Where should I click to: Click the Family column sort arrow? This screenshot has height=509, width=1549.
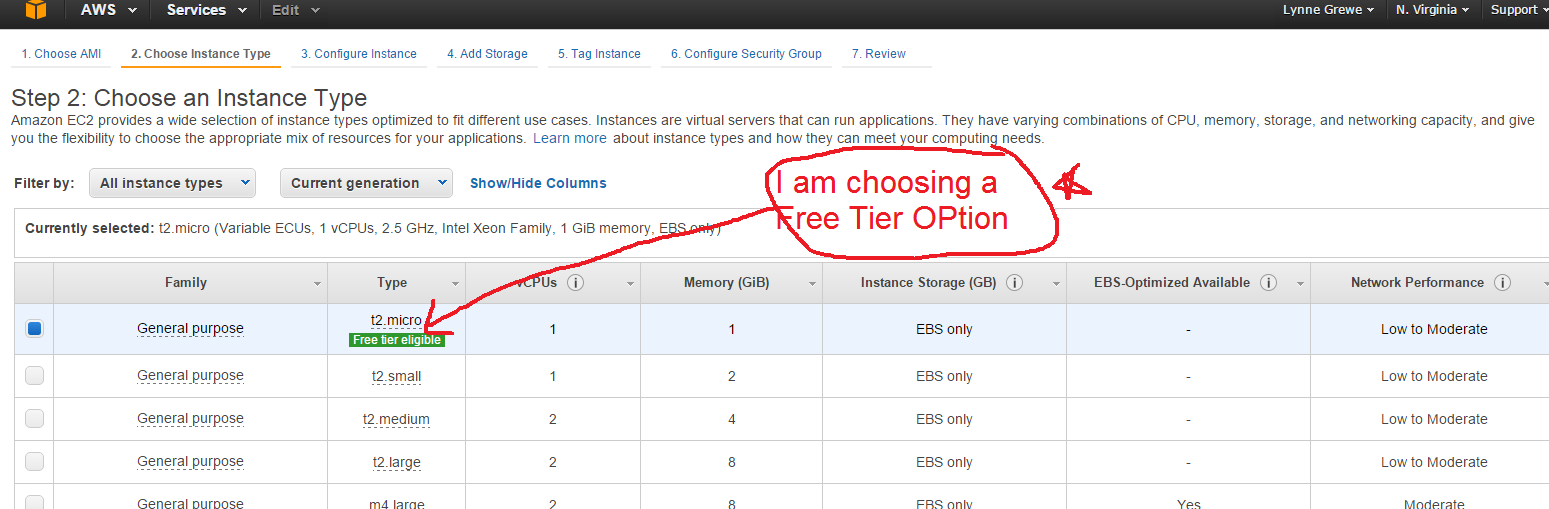[x=318, y=284]
